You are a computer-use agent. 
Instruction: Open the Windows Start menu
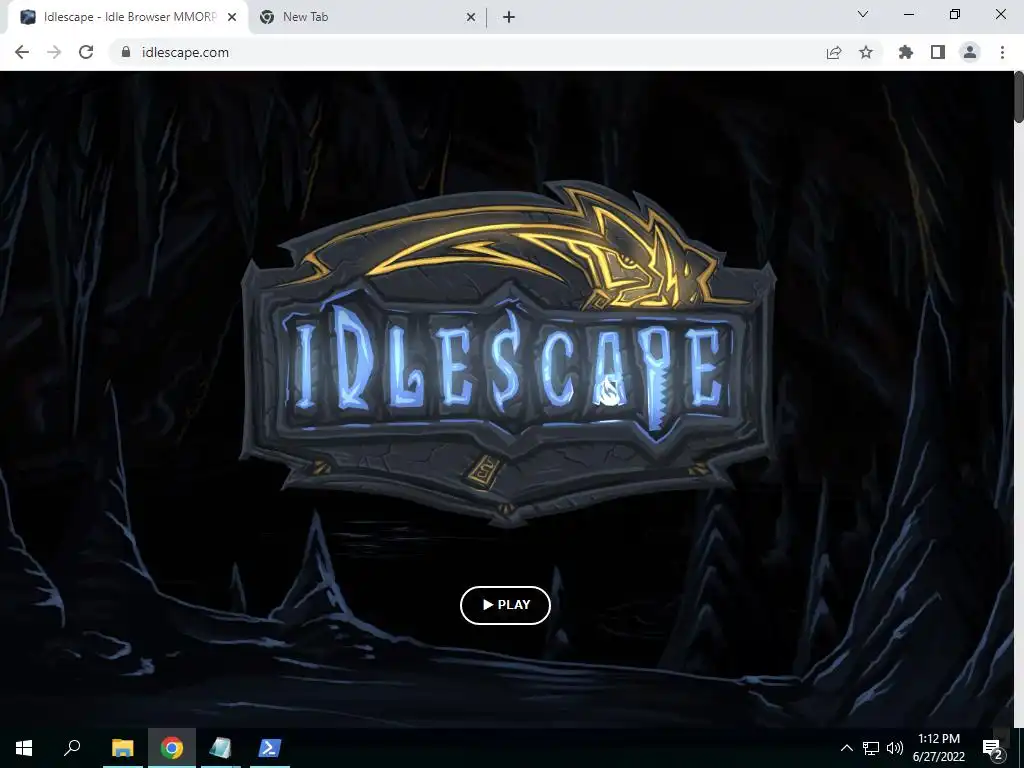click(24, 748)
